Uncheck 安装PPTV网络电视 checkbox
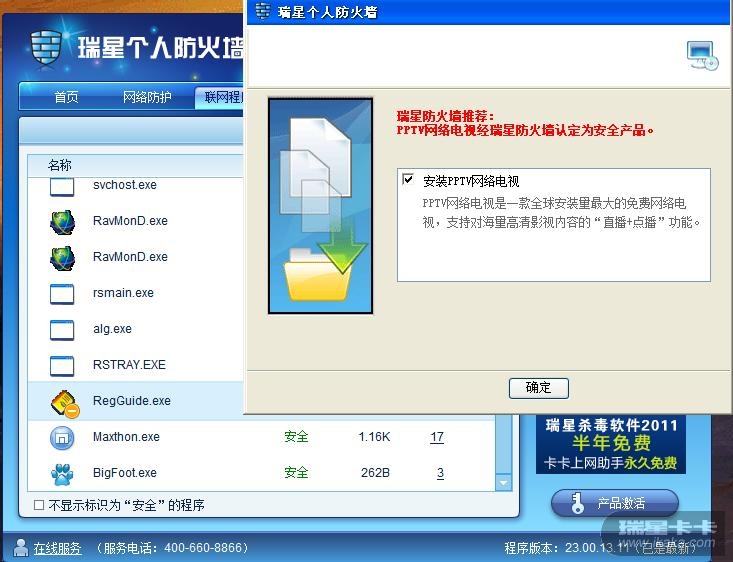733x562 pixels. click(x=408, y=179)
